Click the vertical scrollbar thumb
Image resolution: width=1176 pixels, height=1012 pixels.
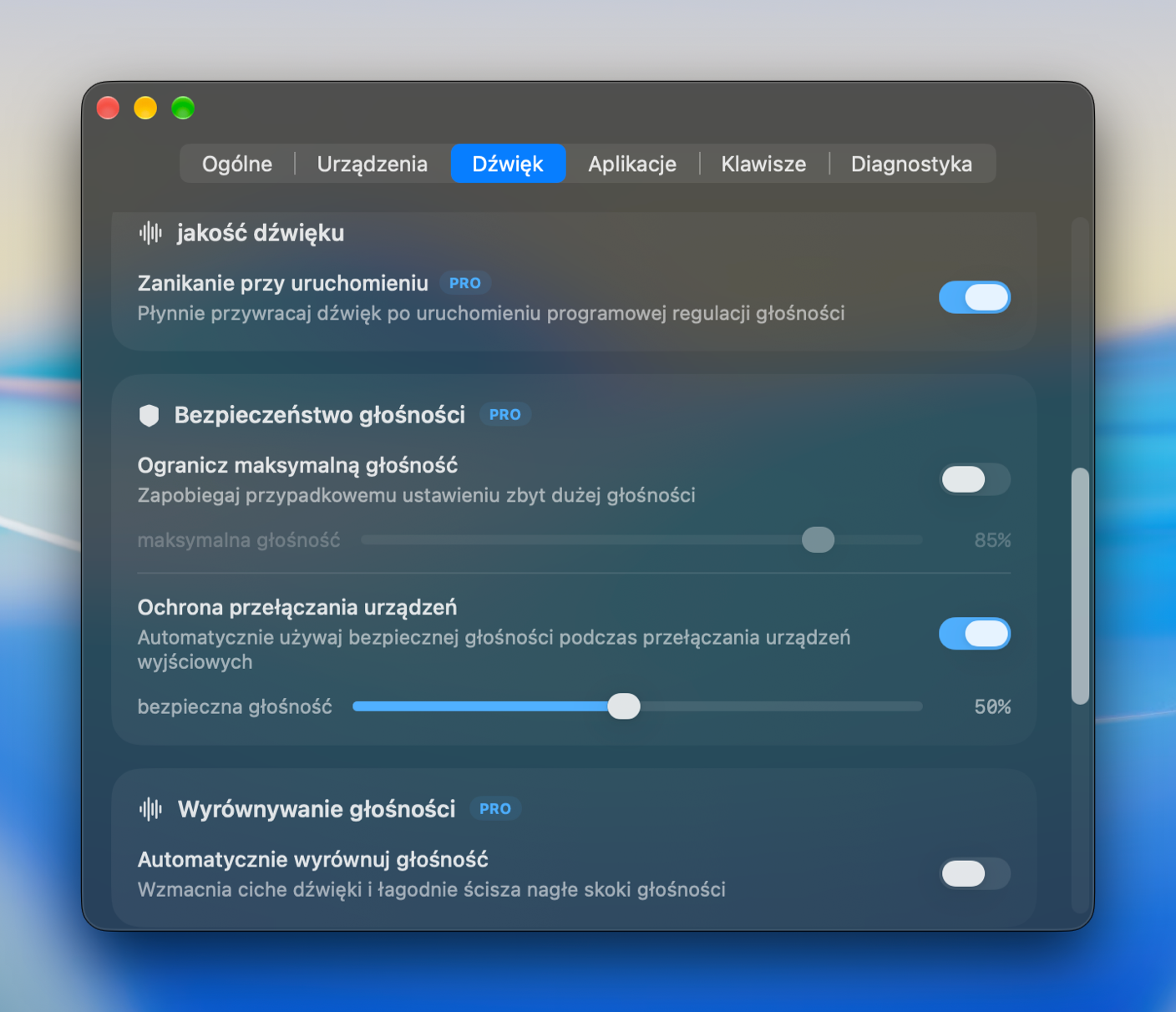(x=1081, y=586)
